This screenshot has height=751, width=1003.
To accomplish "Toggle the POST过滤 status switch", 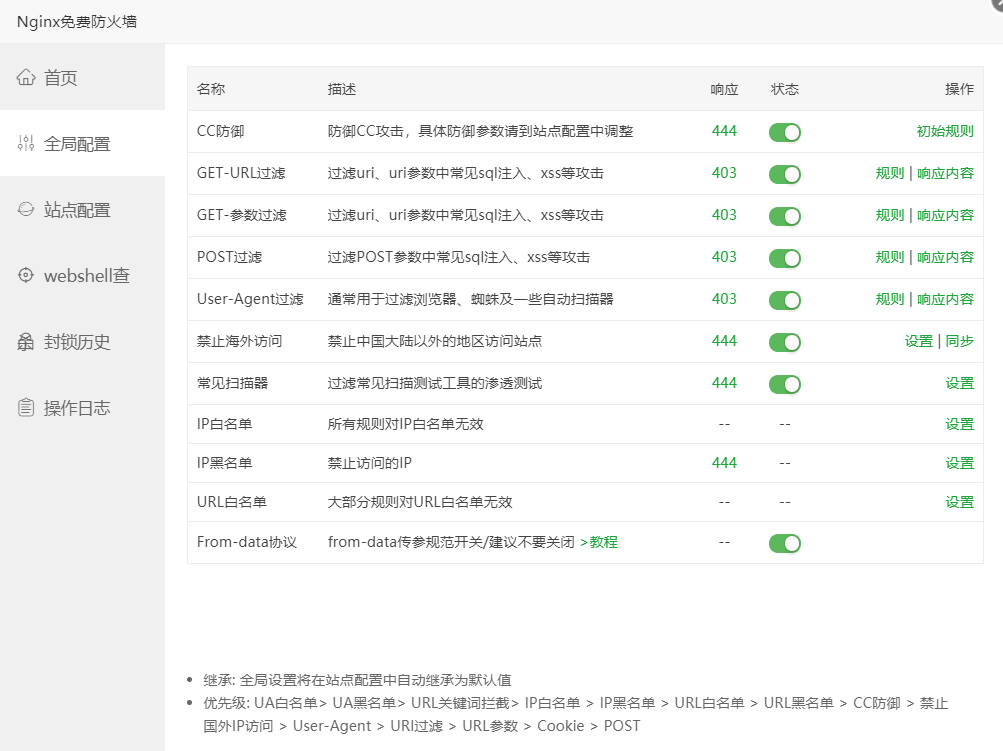I will pos(785,258).
